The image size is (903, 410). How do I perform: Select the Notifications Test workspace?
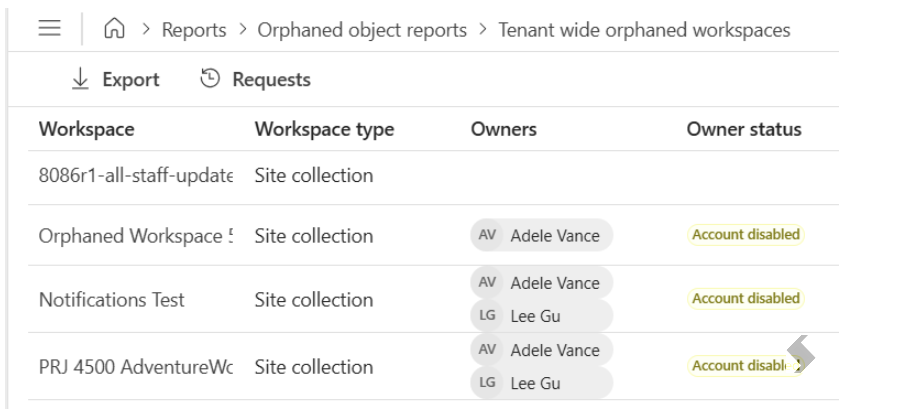point(111,299)
